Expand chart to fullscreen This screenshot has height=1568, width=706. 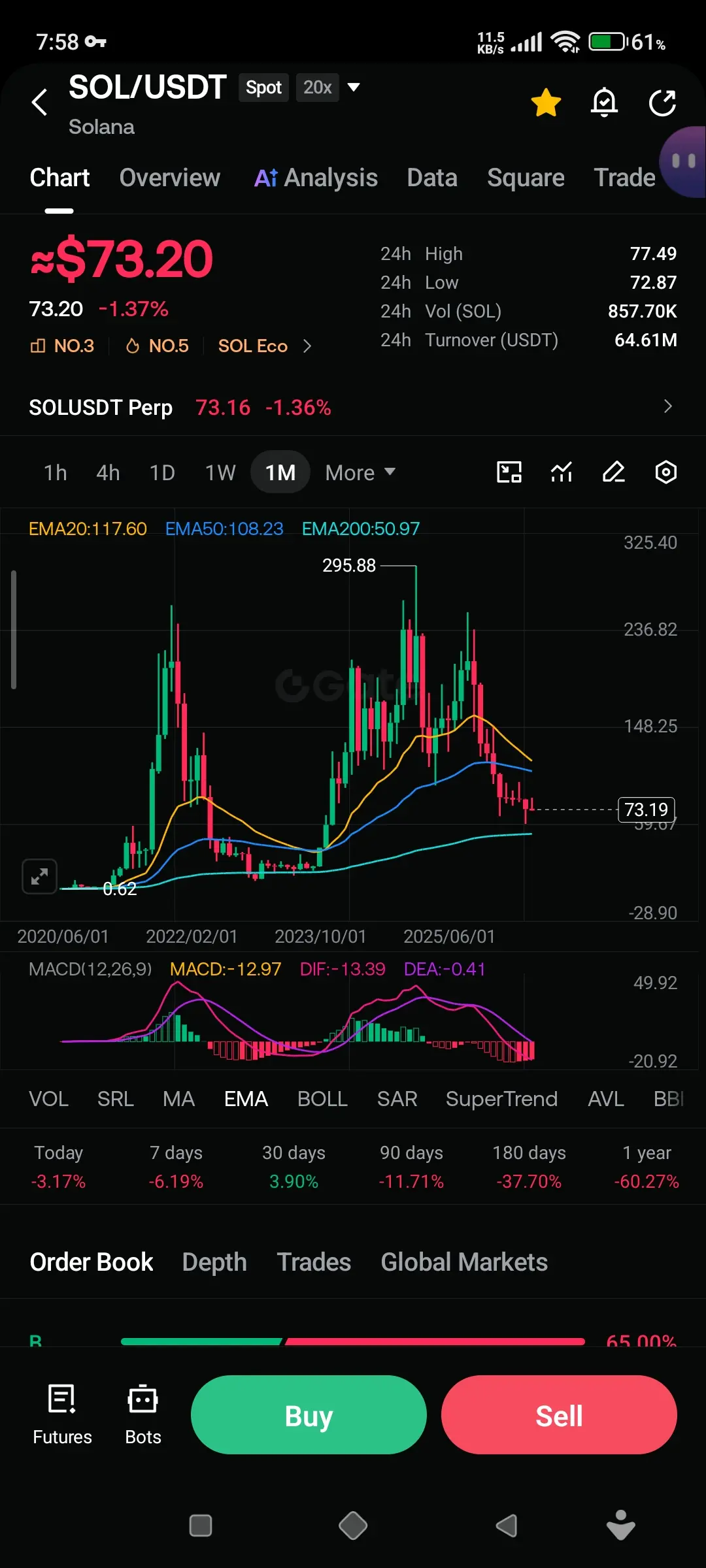39,876
